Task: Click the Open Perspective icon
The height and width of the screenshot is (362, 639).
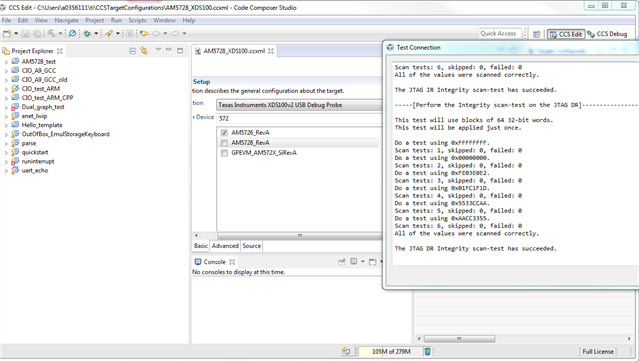Action: [537, 34]
